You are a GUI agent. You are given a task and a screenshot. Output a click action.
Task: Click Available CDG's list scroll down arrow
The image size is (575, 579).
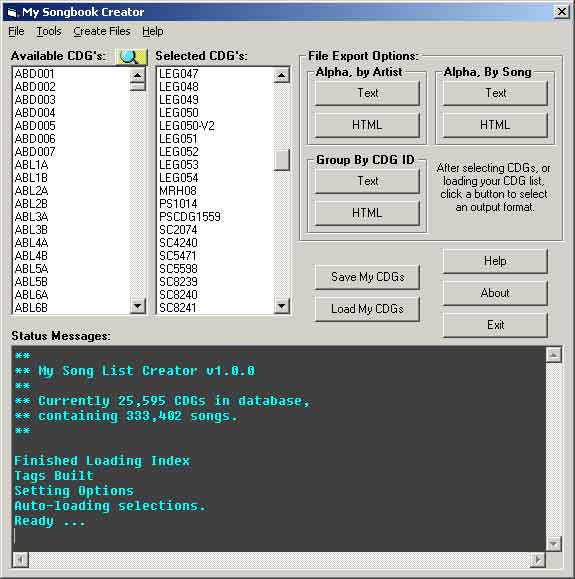(x=138, y=306)
